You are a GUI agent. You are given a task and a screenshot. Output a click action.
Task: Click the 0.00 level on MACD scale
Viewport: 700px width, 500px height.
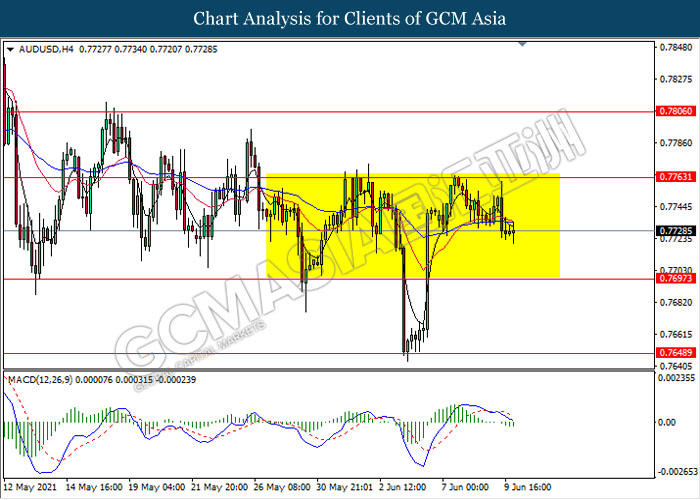(x=666, y=423)
